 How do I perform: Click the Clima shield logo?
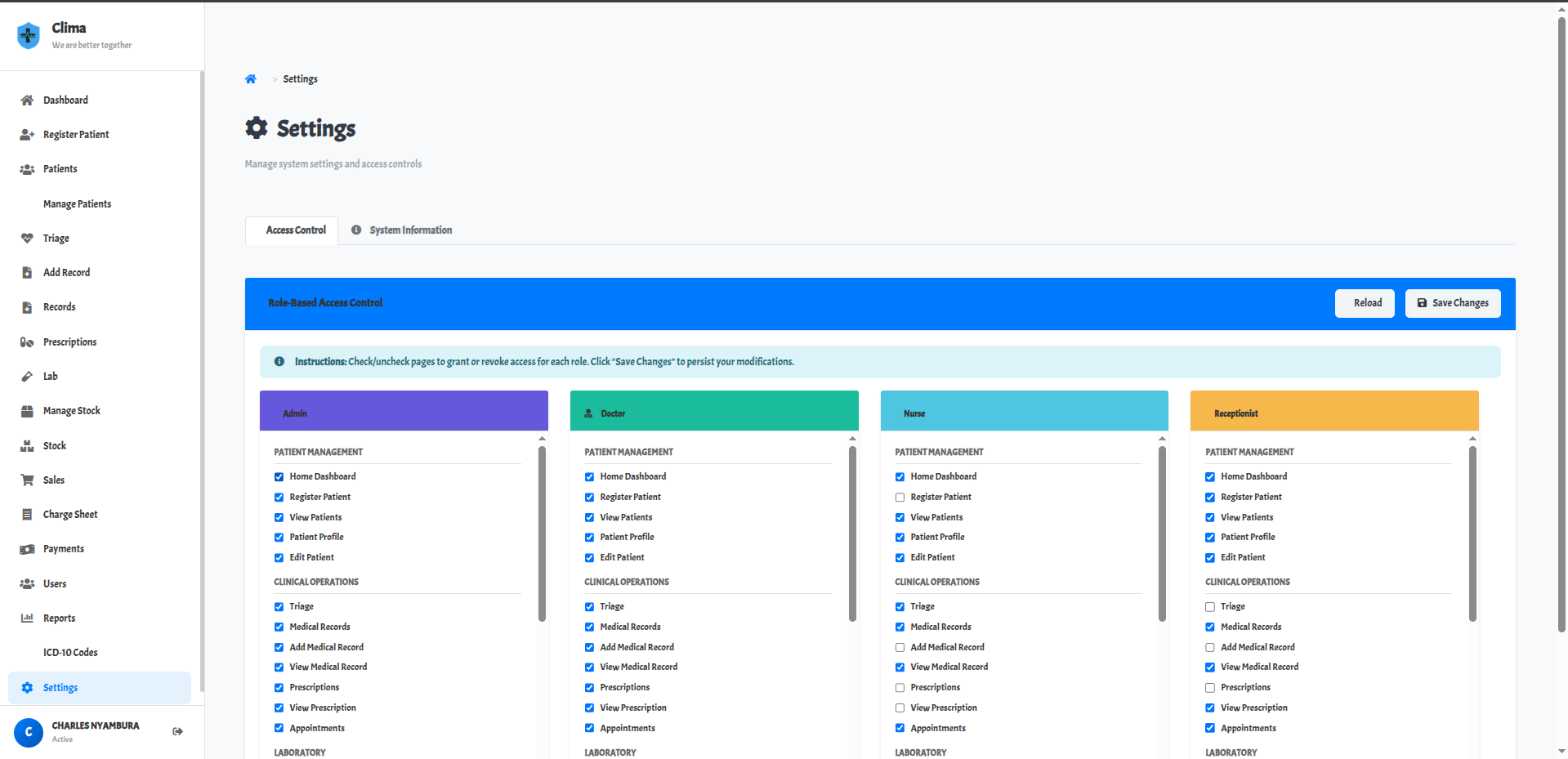click(x=29, y=36)
